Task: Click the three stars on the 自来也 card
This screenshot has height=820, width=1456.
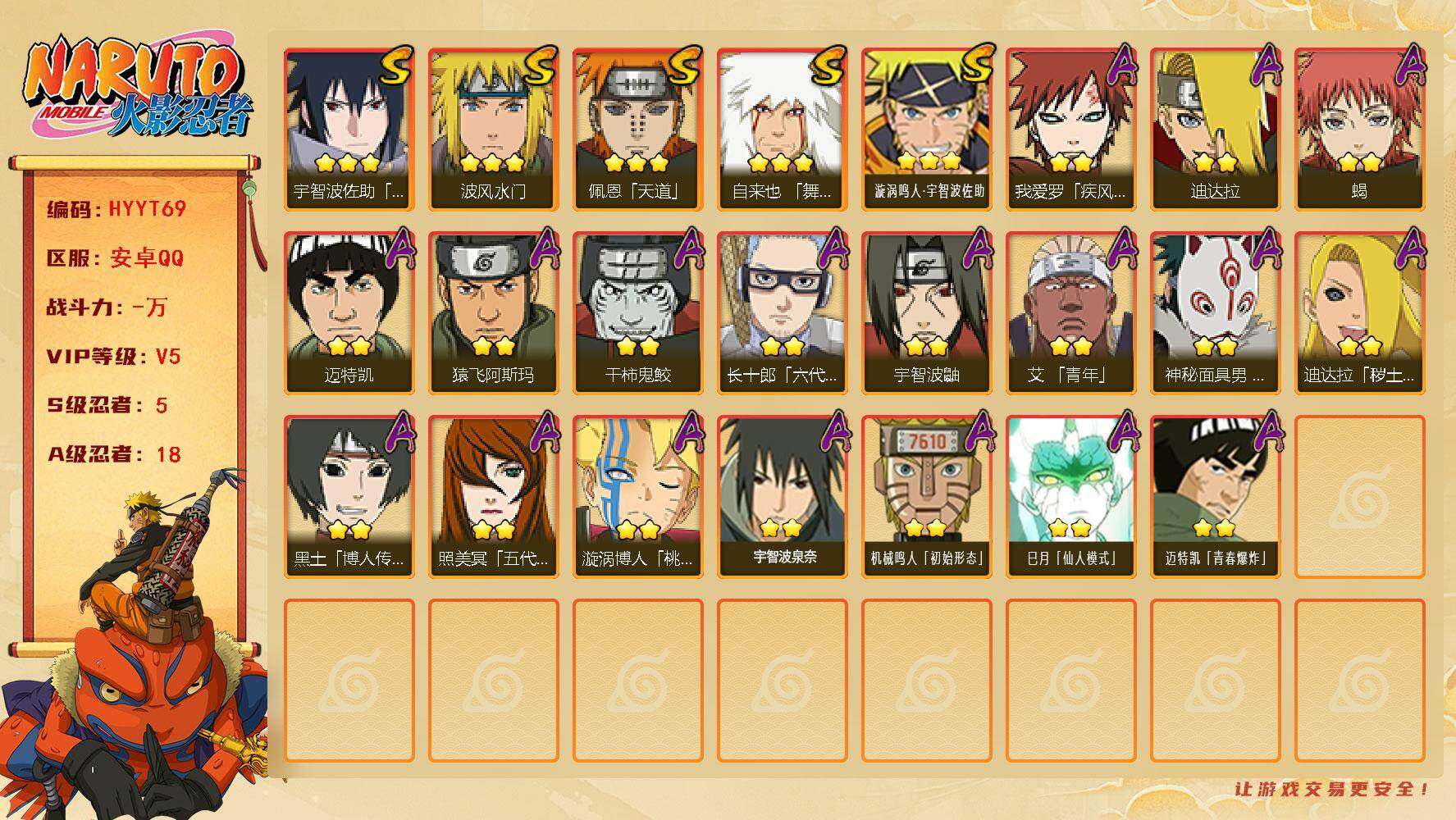Action: [781, 162]
